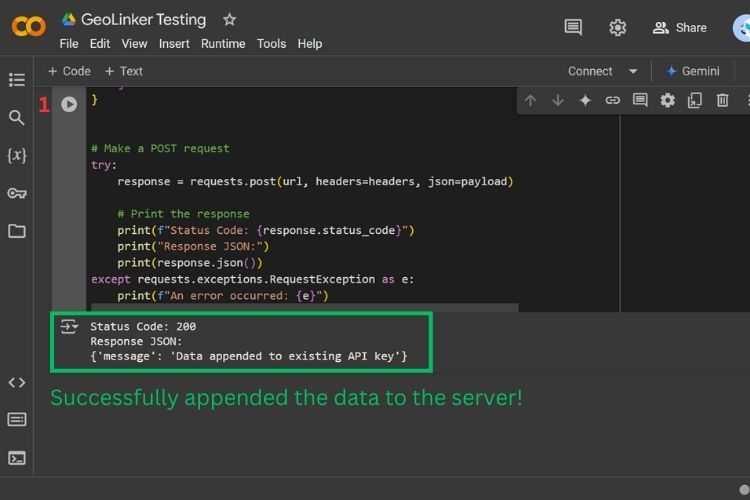Open the variables {x} panel

point(17,155)
